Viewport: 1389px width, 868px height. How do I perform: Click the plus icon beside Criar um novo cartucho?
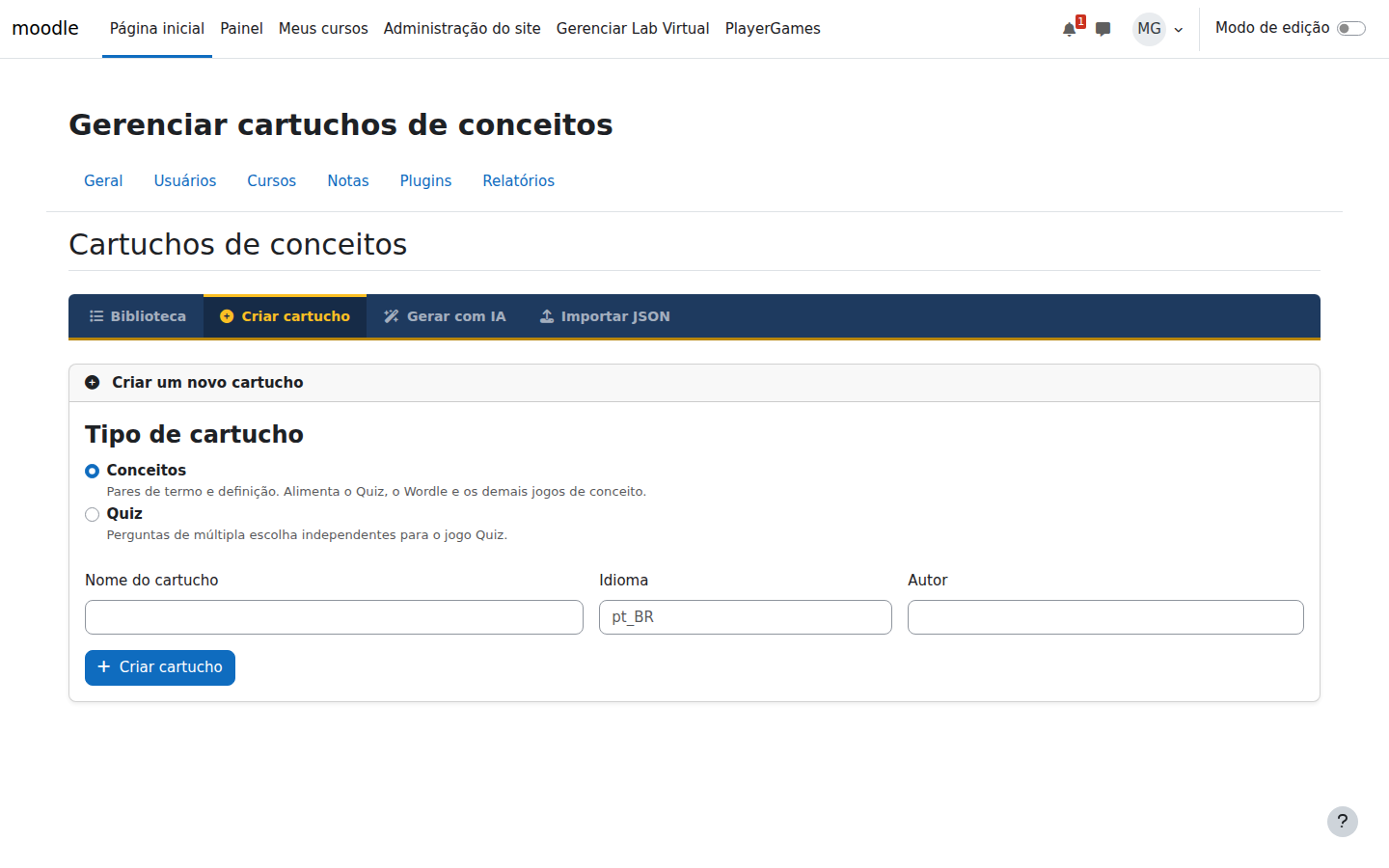point(93,383)
